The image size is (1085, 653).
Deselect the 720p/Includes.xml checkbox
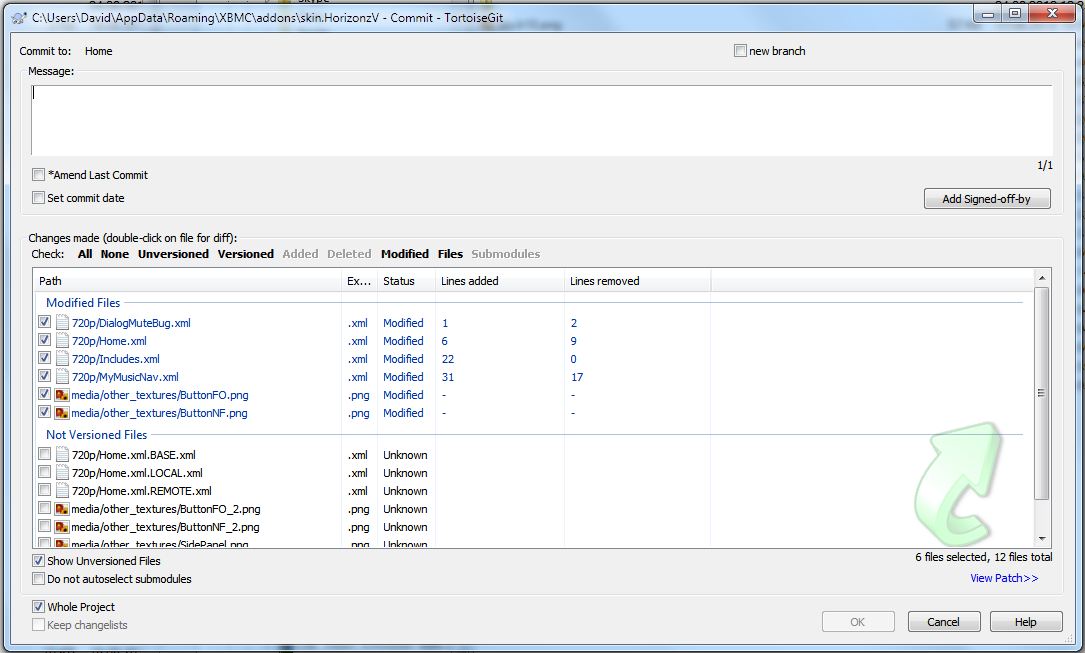44,358
